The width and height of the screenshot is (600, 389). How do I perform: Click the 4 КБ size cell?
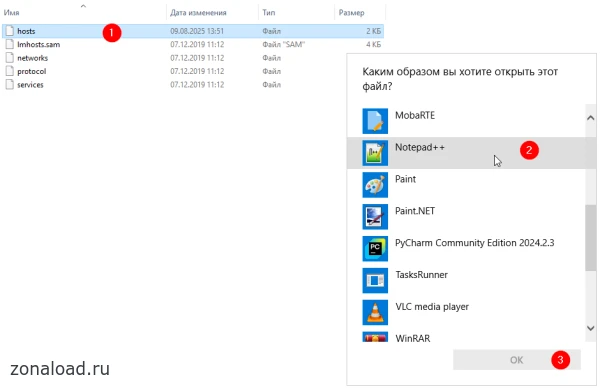pos(373,45)
